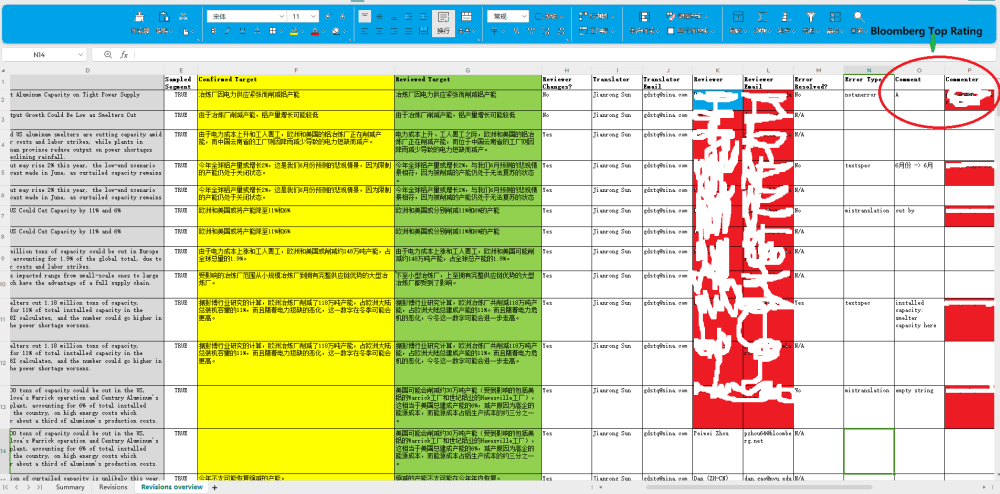Decrease indent icon

[409, 17]
